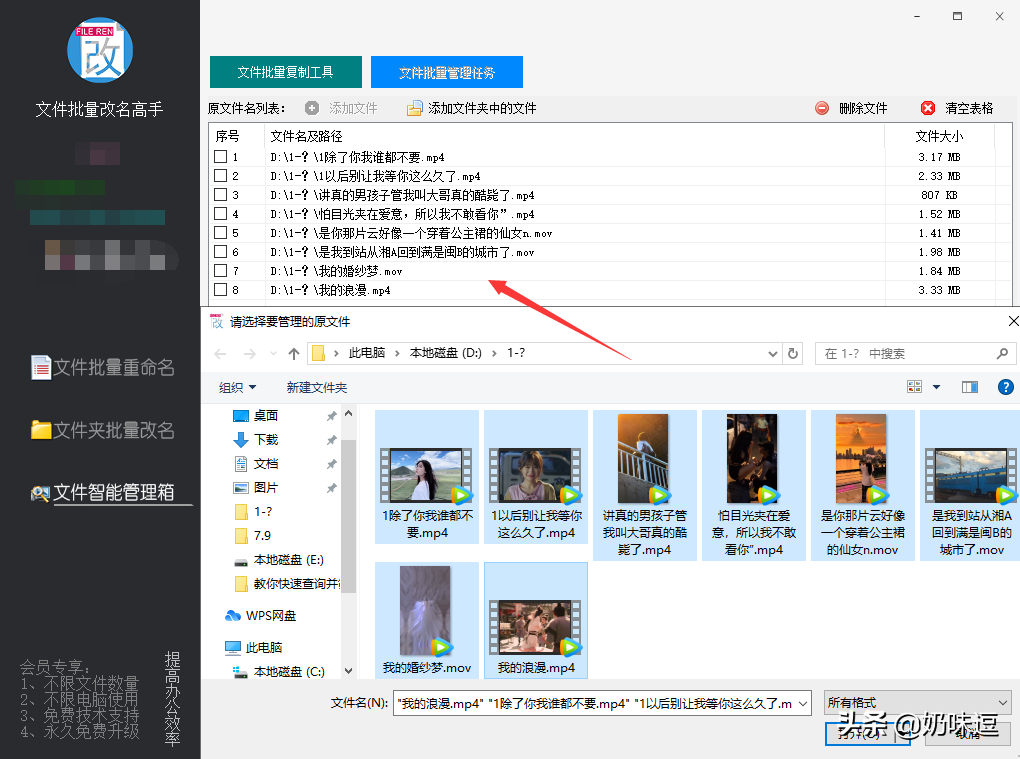Check the box for row 5 是你那片云
This screenshot has width=1020, height=759.
coord(221,232)
